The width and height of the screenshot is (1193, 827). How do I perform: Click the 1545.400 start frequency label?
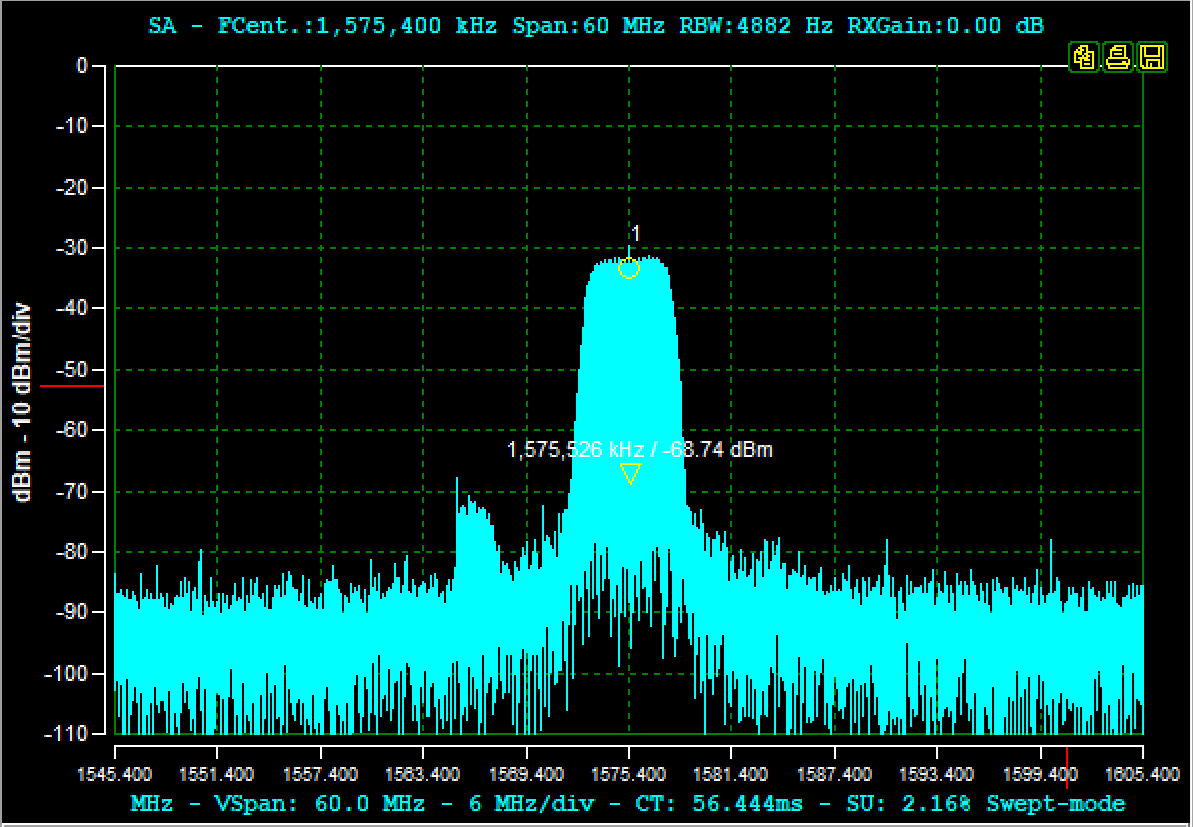pyautogui.click(x=115, y=775)
